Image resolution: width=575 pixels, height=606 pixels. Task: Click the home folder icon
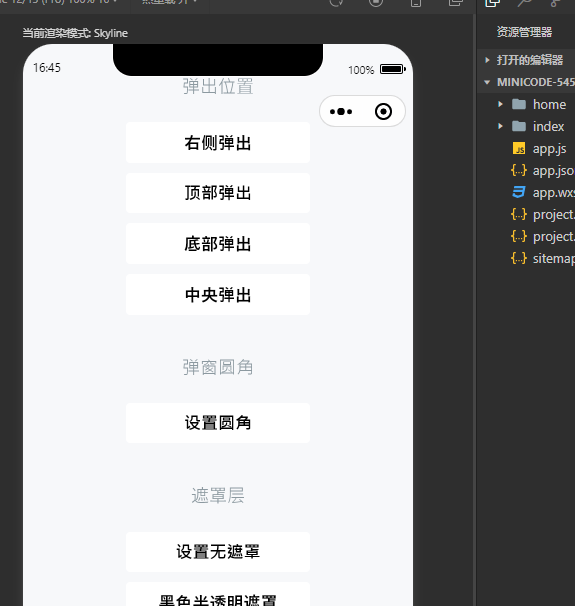[x=519, y=104]
